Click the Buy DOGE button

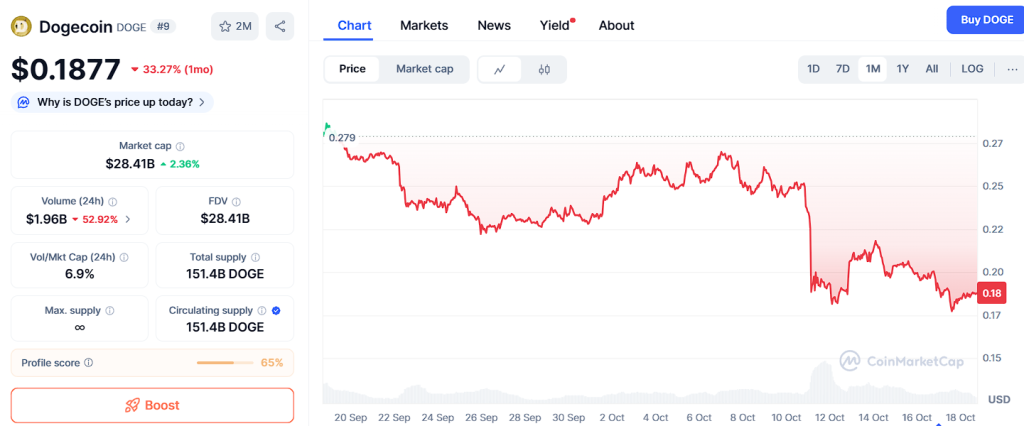pyautogui.click(x=985, y=20)
